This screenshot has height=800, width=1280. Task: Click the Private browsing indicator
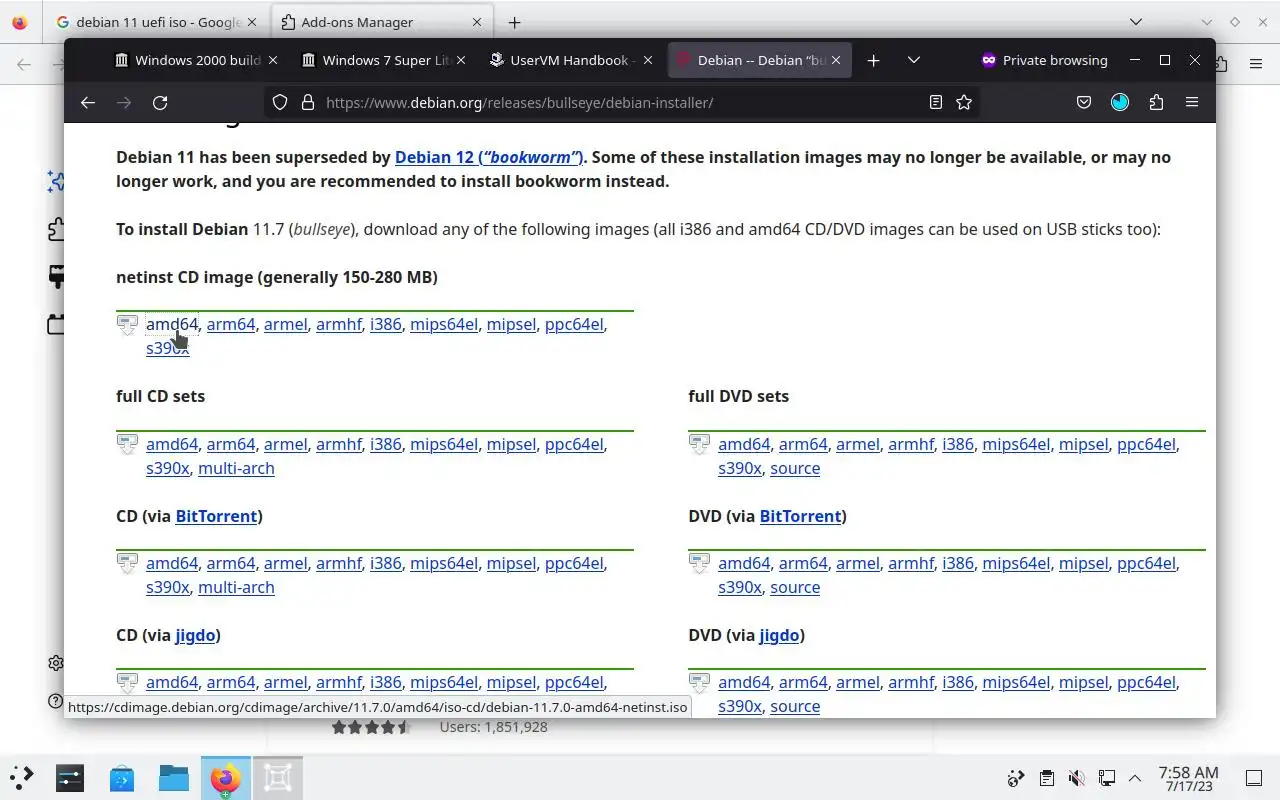click(x=1044, y=60)
